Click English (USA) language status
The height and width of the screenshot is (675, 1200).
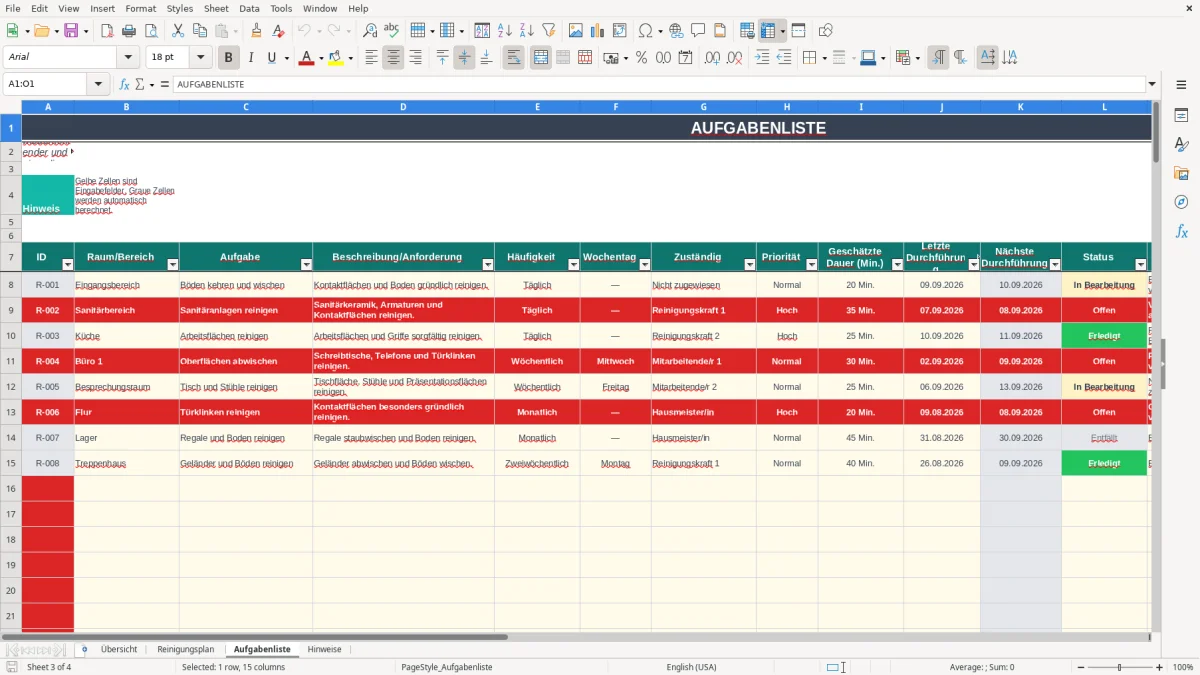point(691,667)
